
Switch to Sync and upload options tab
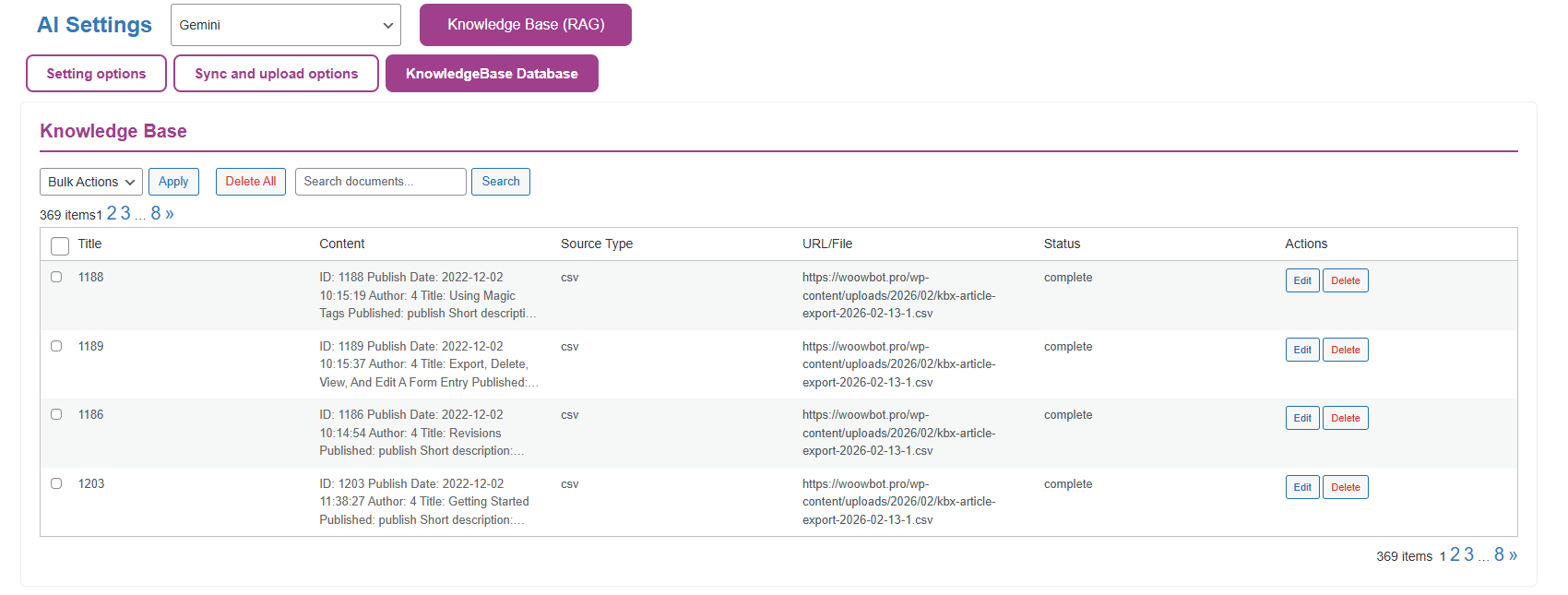276,74
